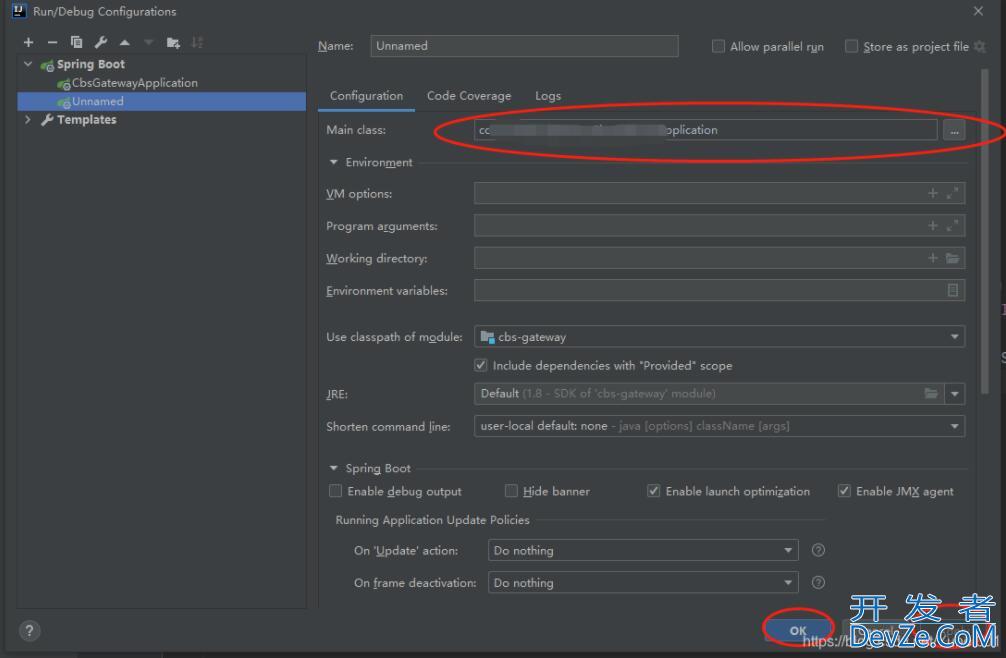Screen dimensions: 1006x658
Task: Browse for Main class with ellipsis button
Action: [x=954, y=130]
